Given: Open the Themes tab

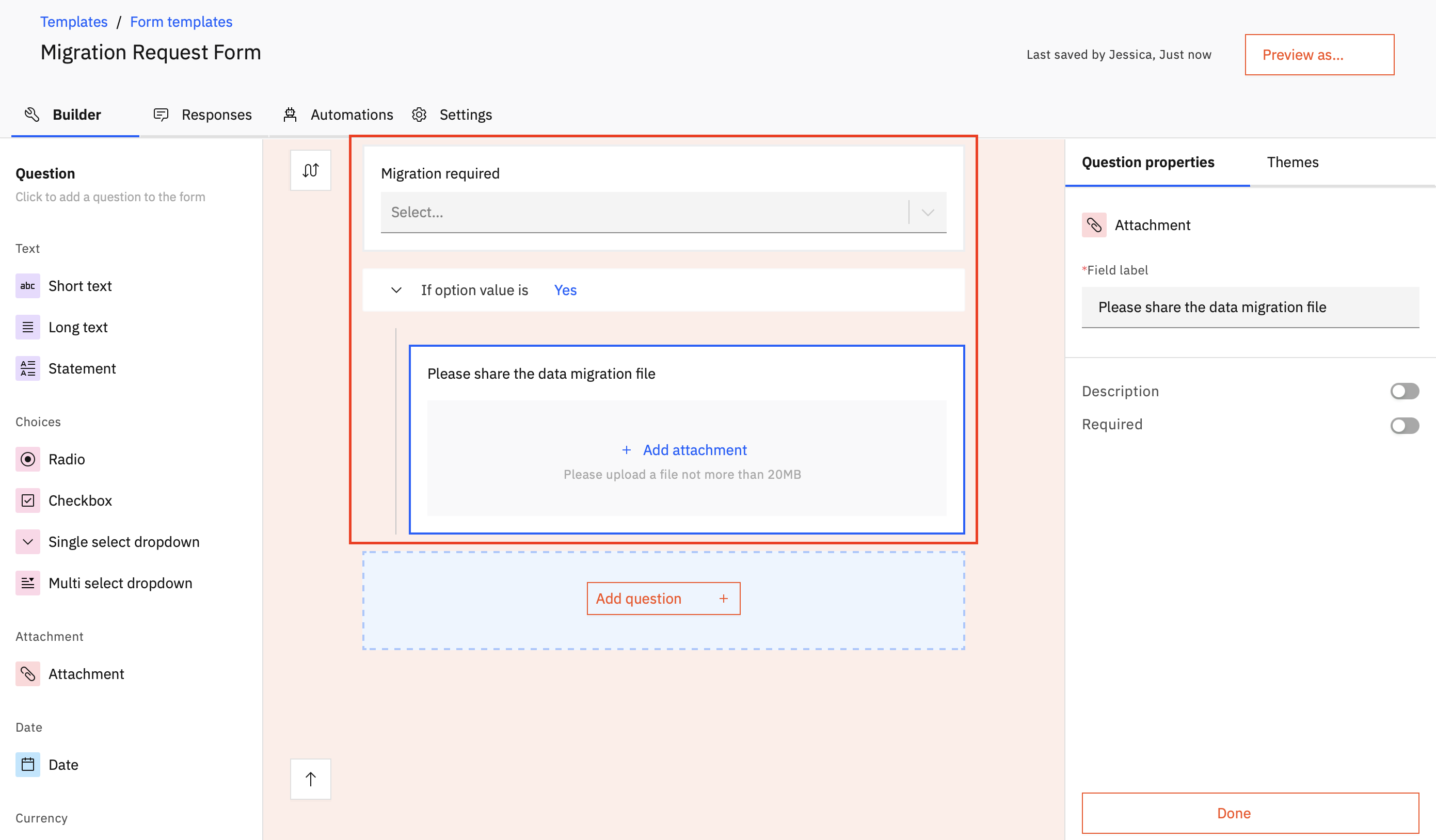Looking at the screenshot, I should pyautogui.click(x=1292, y=163).
